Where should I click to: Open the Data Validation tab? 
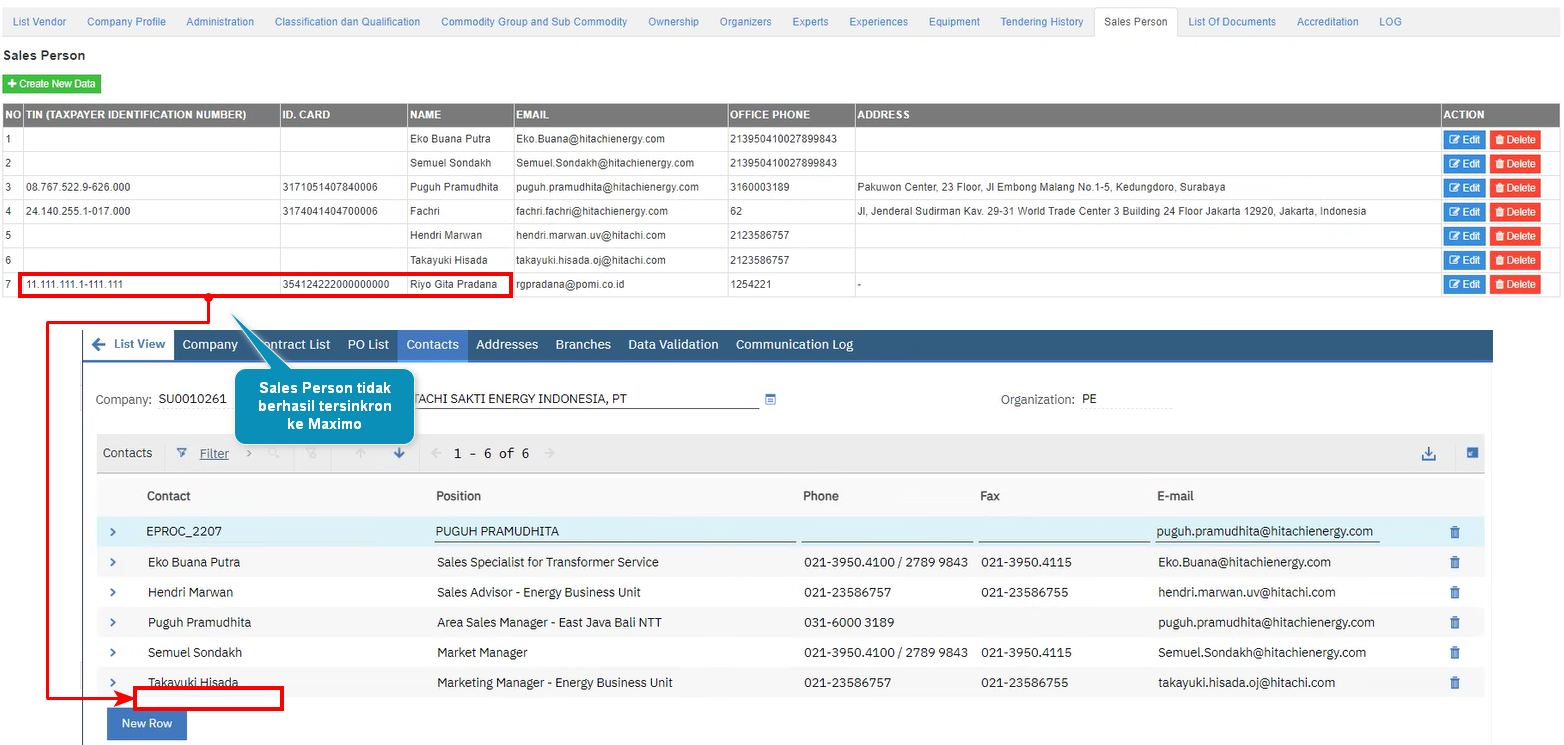(673, 344)
